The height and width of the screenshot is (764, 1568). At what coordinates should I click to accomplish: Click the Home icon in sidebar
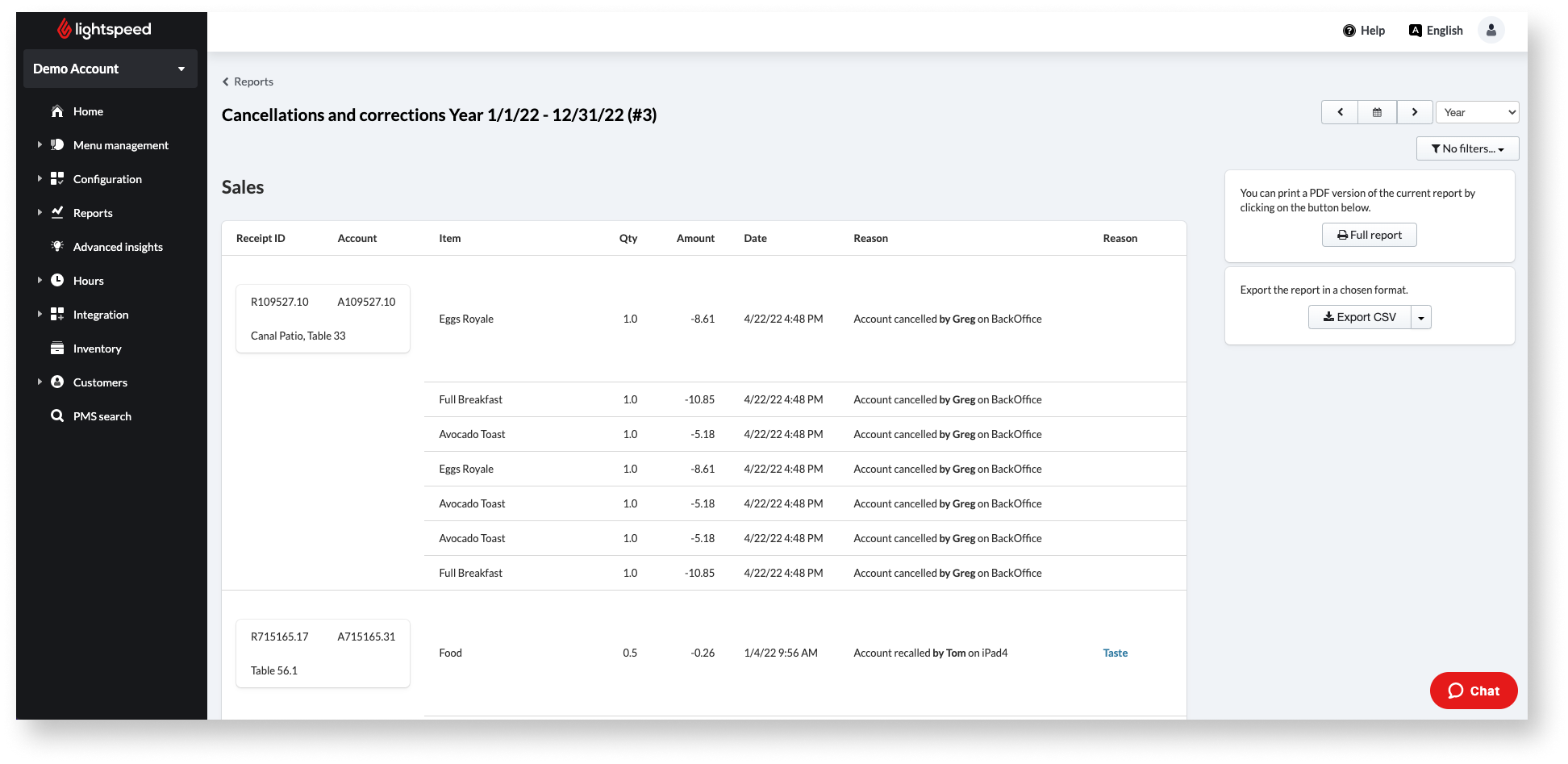coord(57,111)
